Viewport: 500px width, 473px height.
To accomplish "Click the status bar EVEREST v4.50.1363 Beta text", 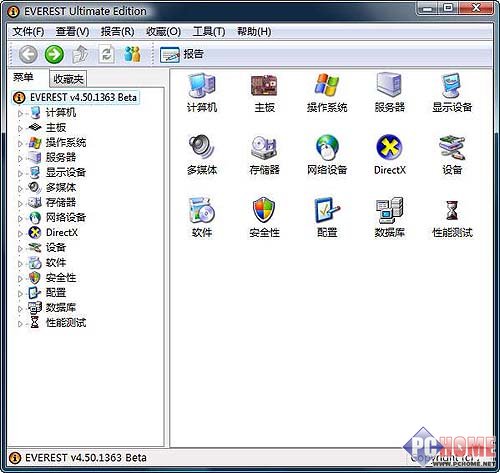I will pos(86,457).
